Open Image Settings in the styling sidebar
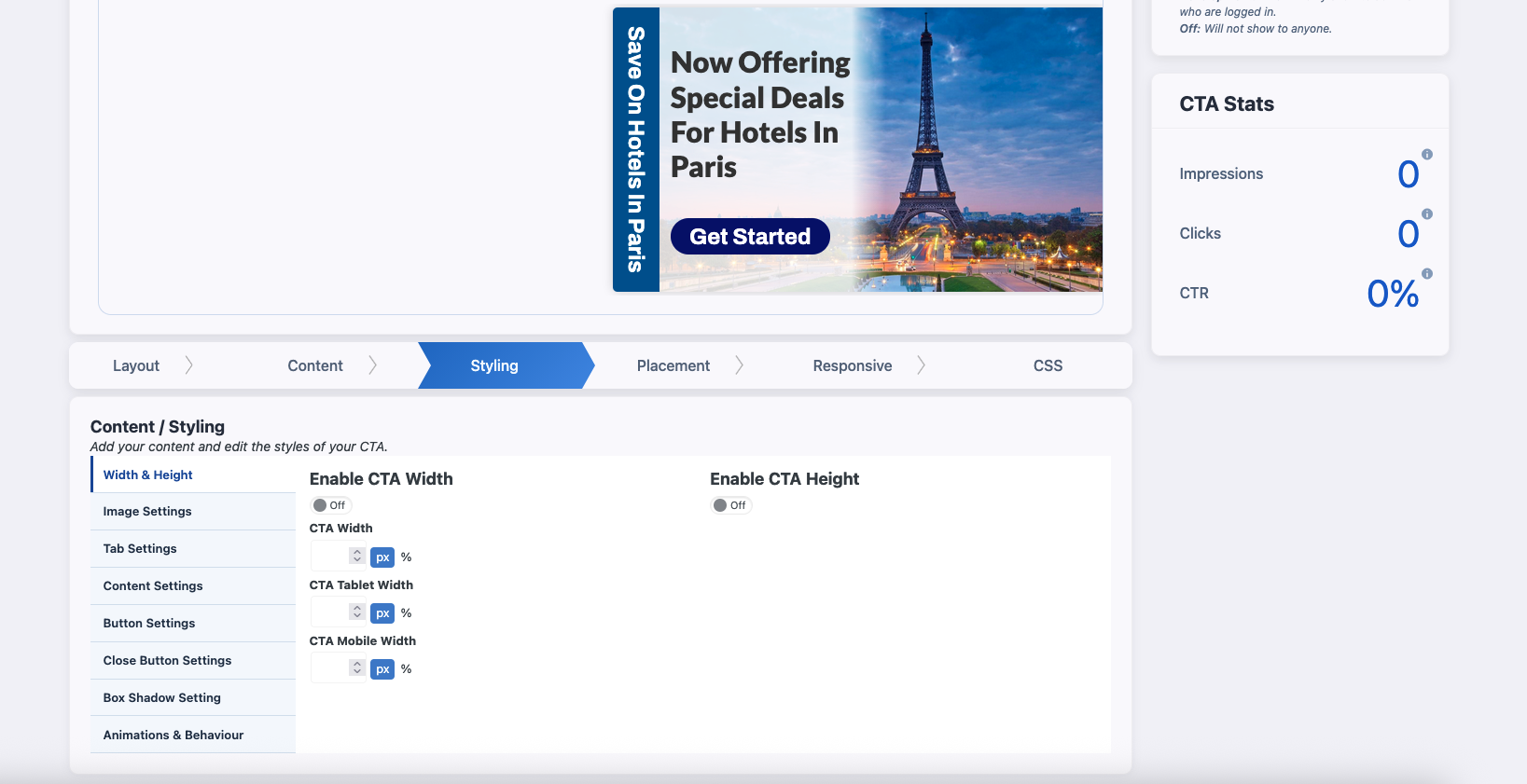Viewport: 1527px width, 784px height. point(147,512)
